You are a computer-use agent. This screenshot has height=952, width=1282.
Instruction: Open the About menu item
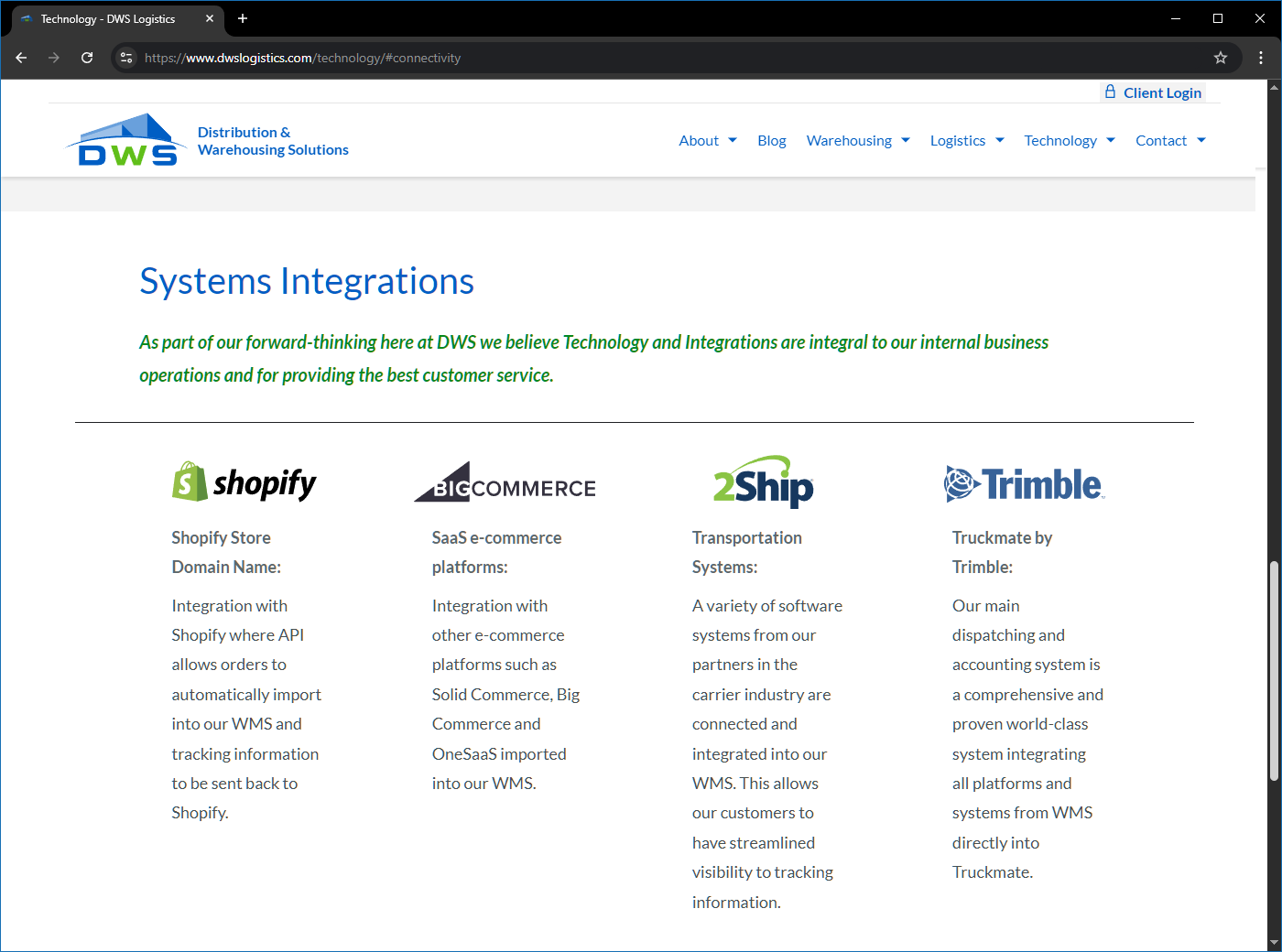[699, 140]
